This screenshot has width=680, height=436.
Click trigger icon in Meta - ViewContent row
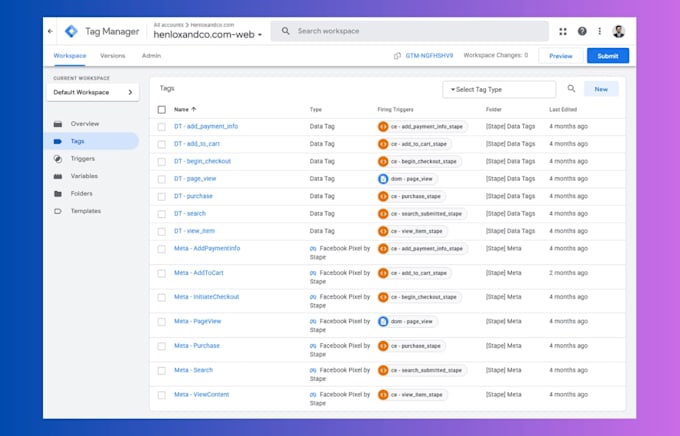coord(383,395)
